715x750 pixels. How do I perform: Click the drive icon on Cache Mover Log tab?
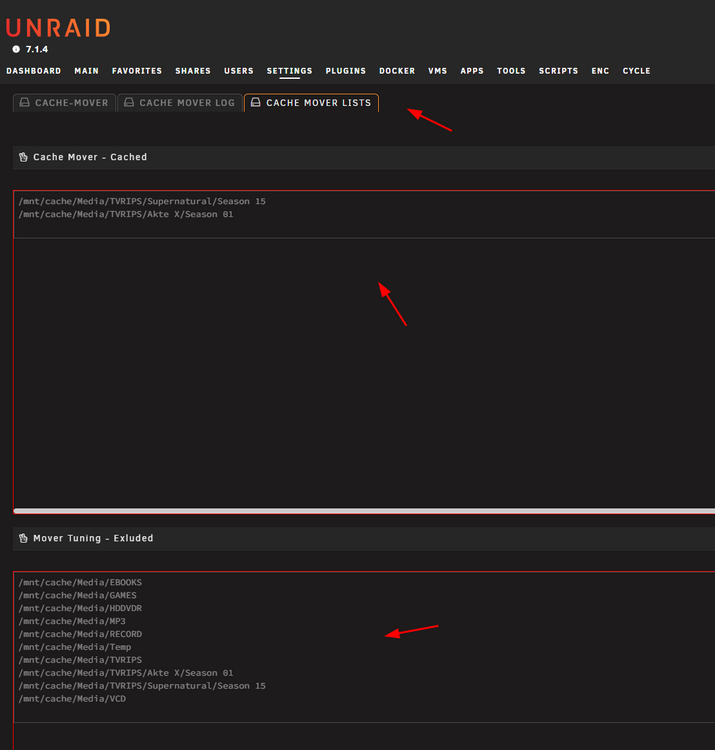pos(129,102)
